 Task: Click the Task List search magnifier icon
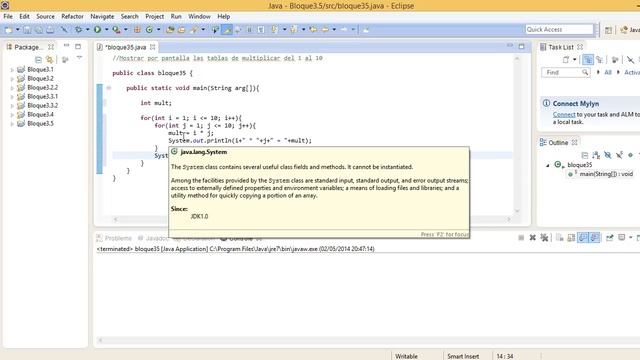585,72
